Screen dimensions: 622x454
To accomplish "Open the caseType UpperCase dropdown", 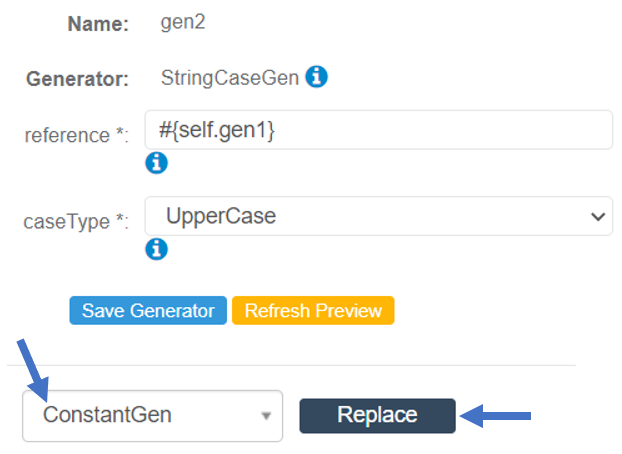I will (378, 216).
